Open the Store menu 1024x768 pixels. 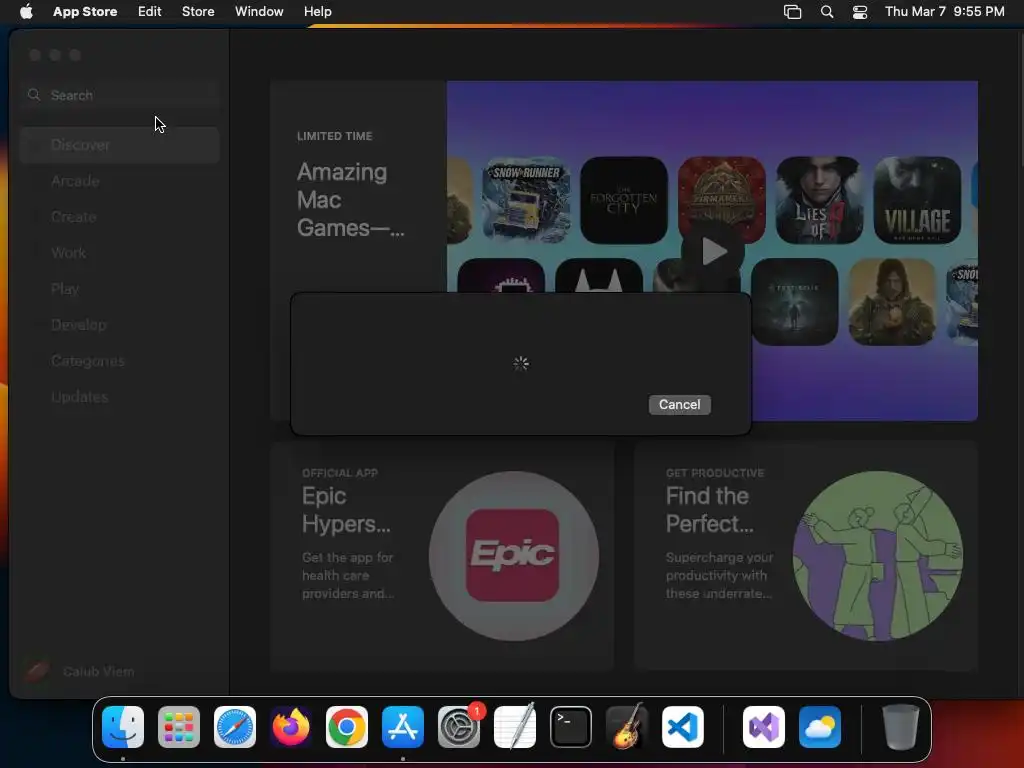[198, 11]
